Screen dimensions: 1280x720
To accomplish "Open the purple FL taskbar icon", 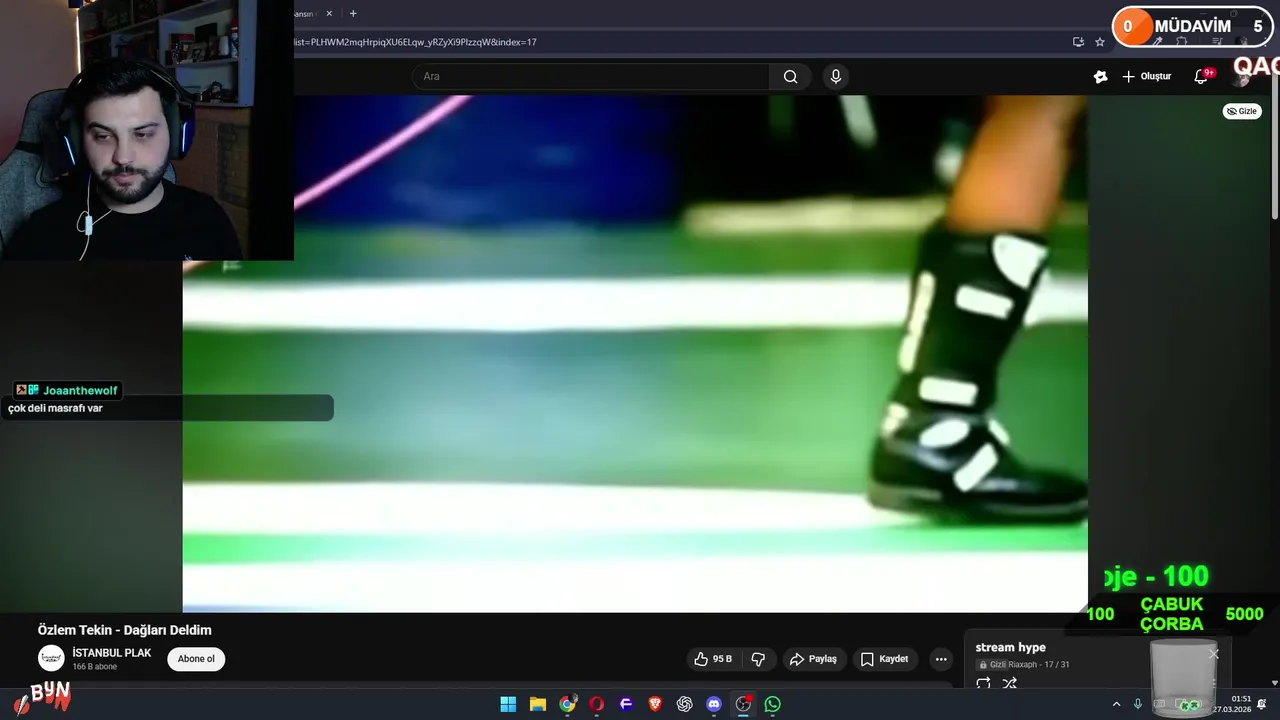I will [626, 704].
